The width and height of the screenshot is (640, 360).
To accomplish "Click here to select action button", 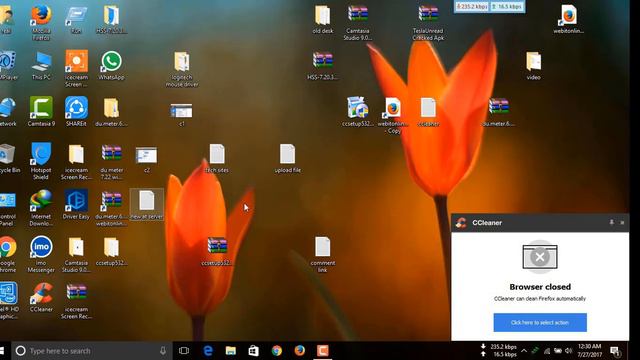I will 540,322.
